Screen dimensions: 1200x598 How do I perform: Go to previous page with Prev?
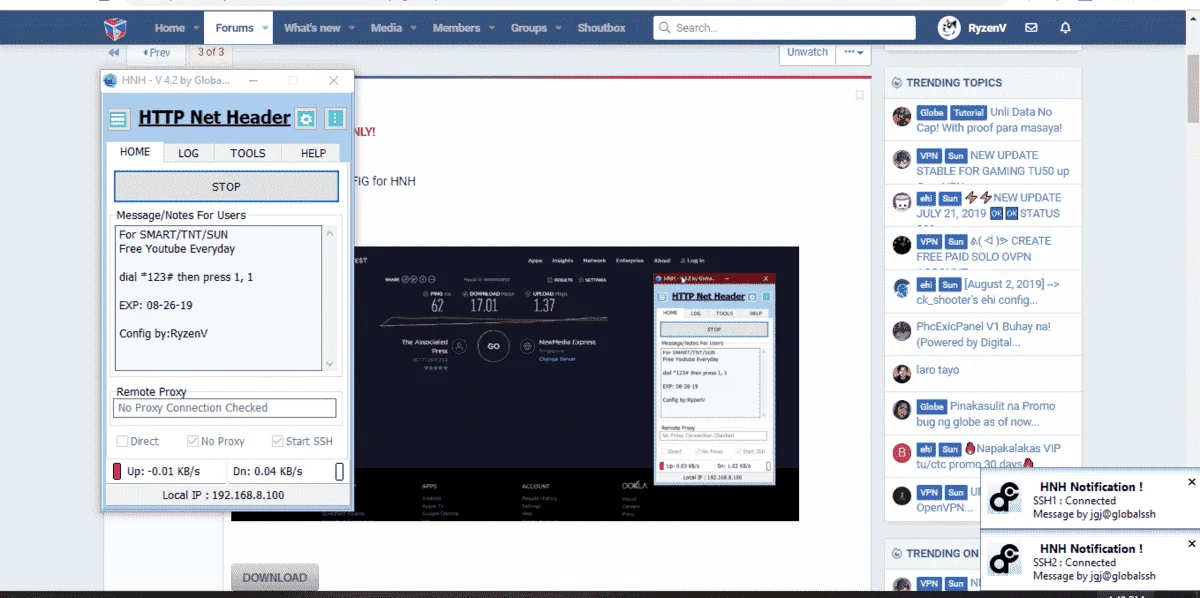[156, 52]
